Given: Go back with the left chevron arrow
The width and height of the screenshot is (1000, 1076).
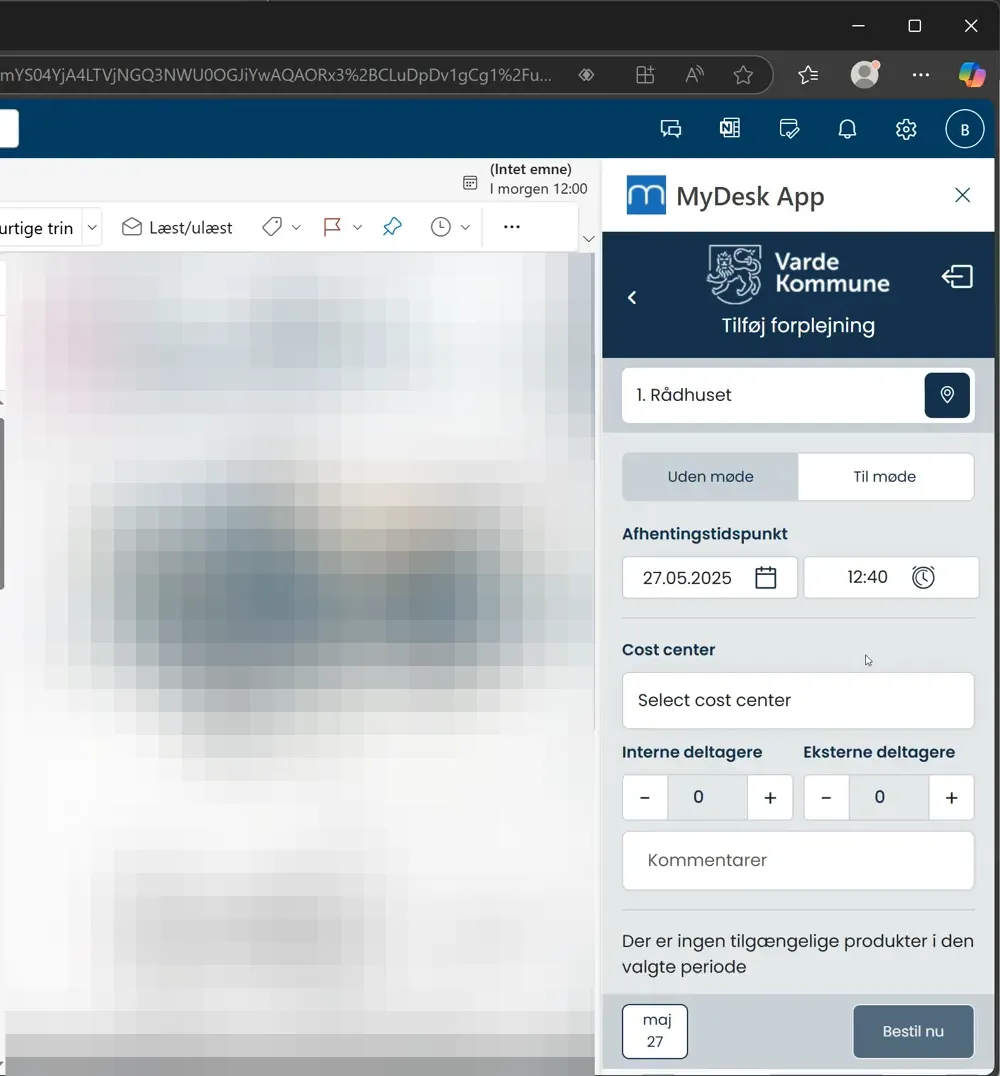Looking at the screenshot, I should tap(632, 297).
